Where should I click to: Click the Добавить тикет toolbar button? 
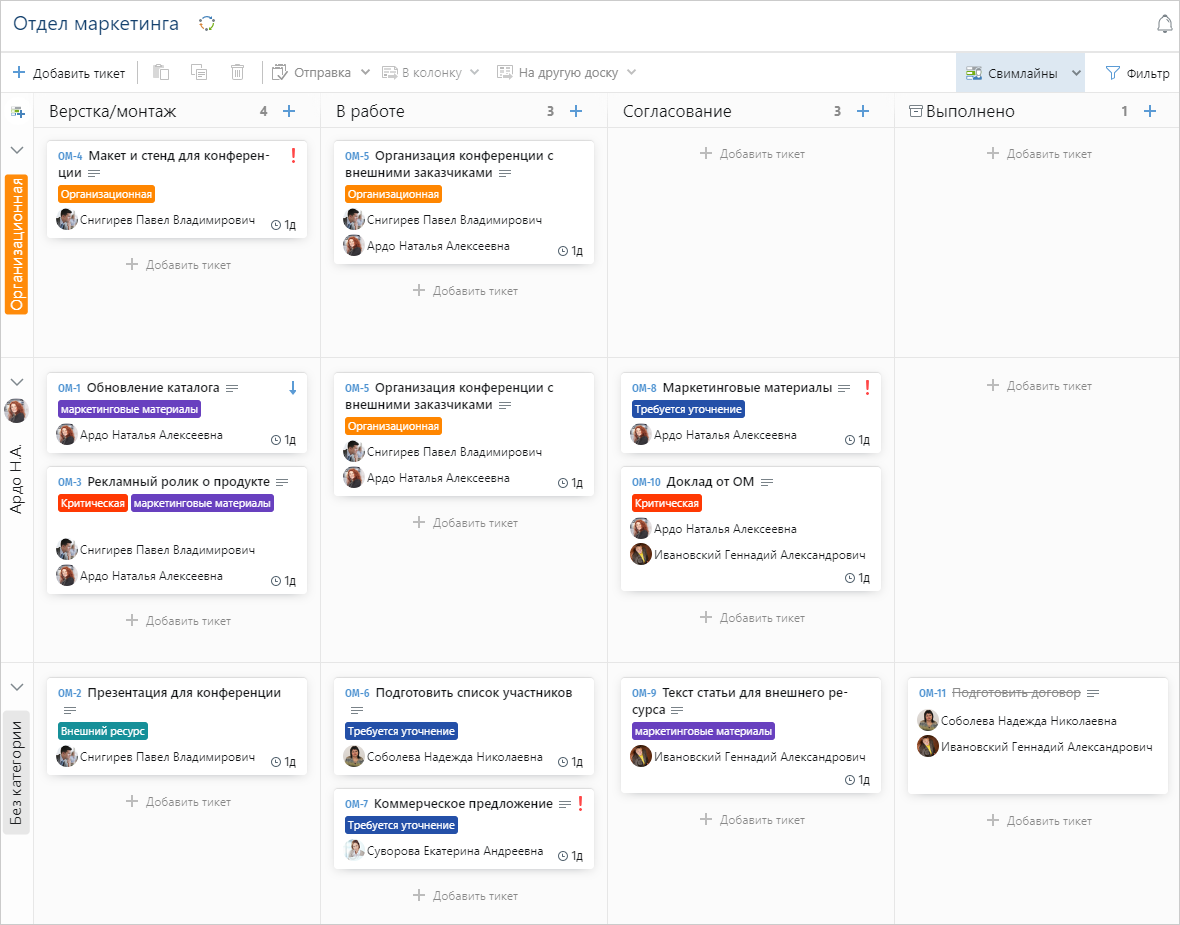[69, 73]
